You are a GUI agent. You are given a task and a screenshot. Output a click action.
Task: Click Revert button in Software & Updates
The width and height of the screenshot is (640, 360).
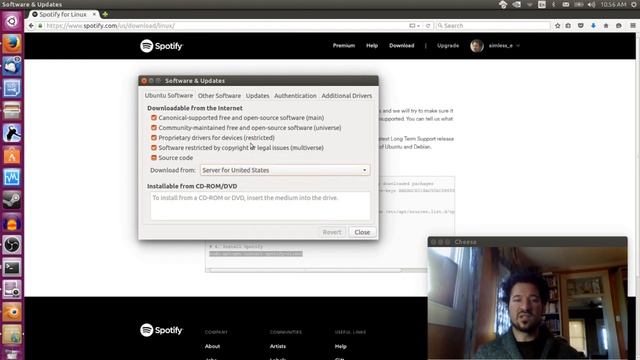coord(332,232)
